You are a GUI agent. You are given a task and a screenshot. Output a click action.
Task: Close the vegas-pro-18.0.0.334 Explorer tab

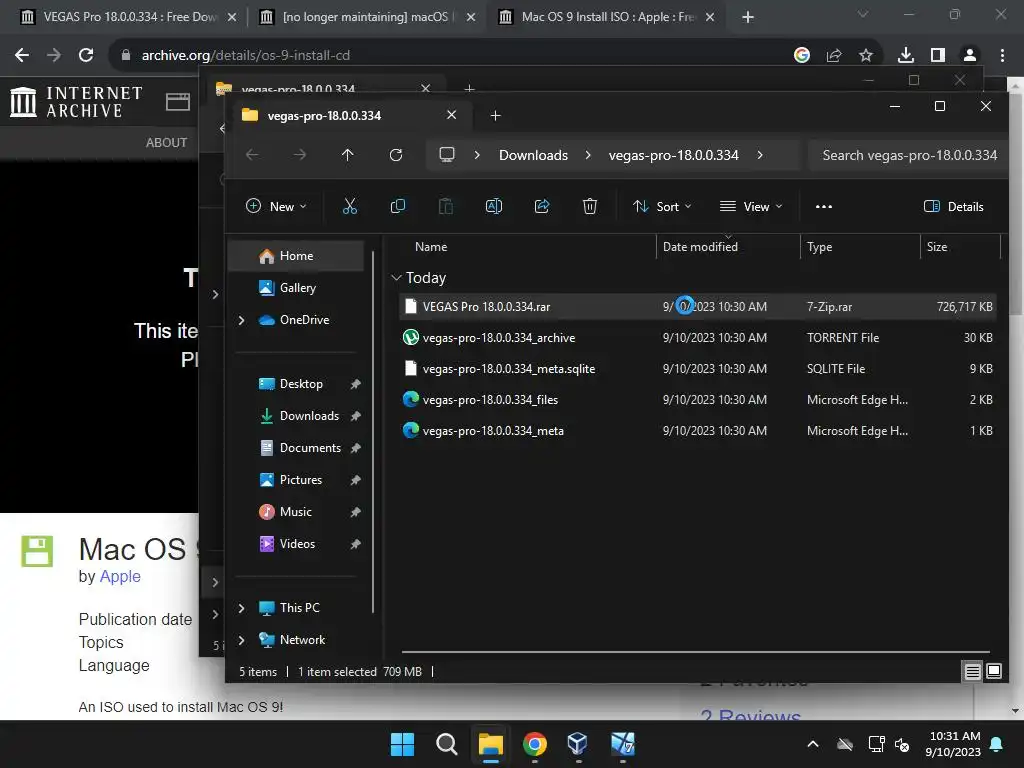[451, 115]
